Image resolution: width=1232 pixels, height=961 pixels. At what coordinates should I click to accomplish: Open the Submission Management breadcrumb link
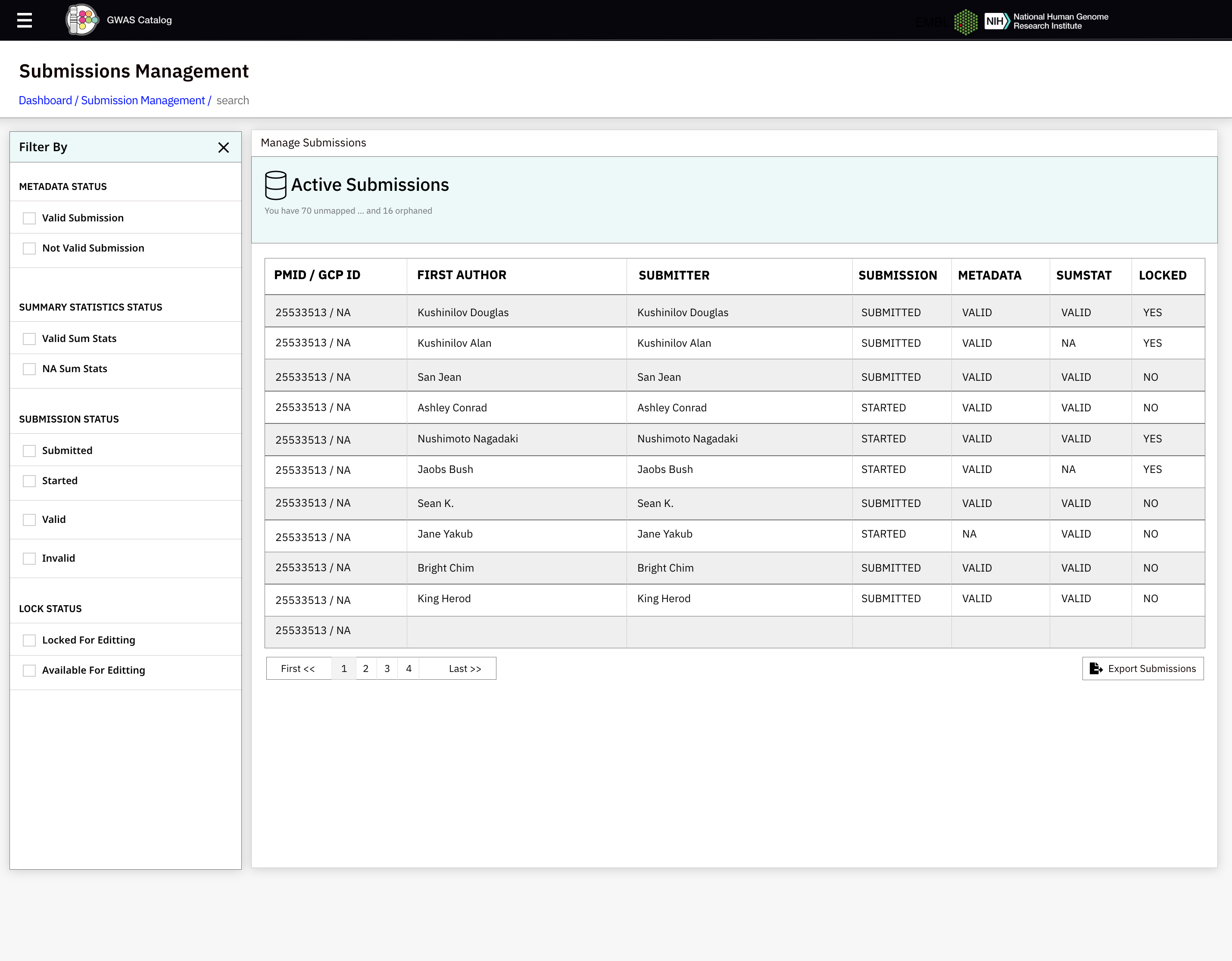[143, 100]
